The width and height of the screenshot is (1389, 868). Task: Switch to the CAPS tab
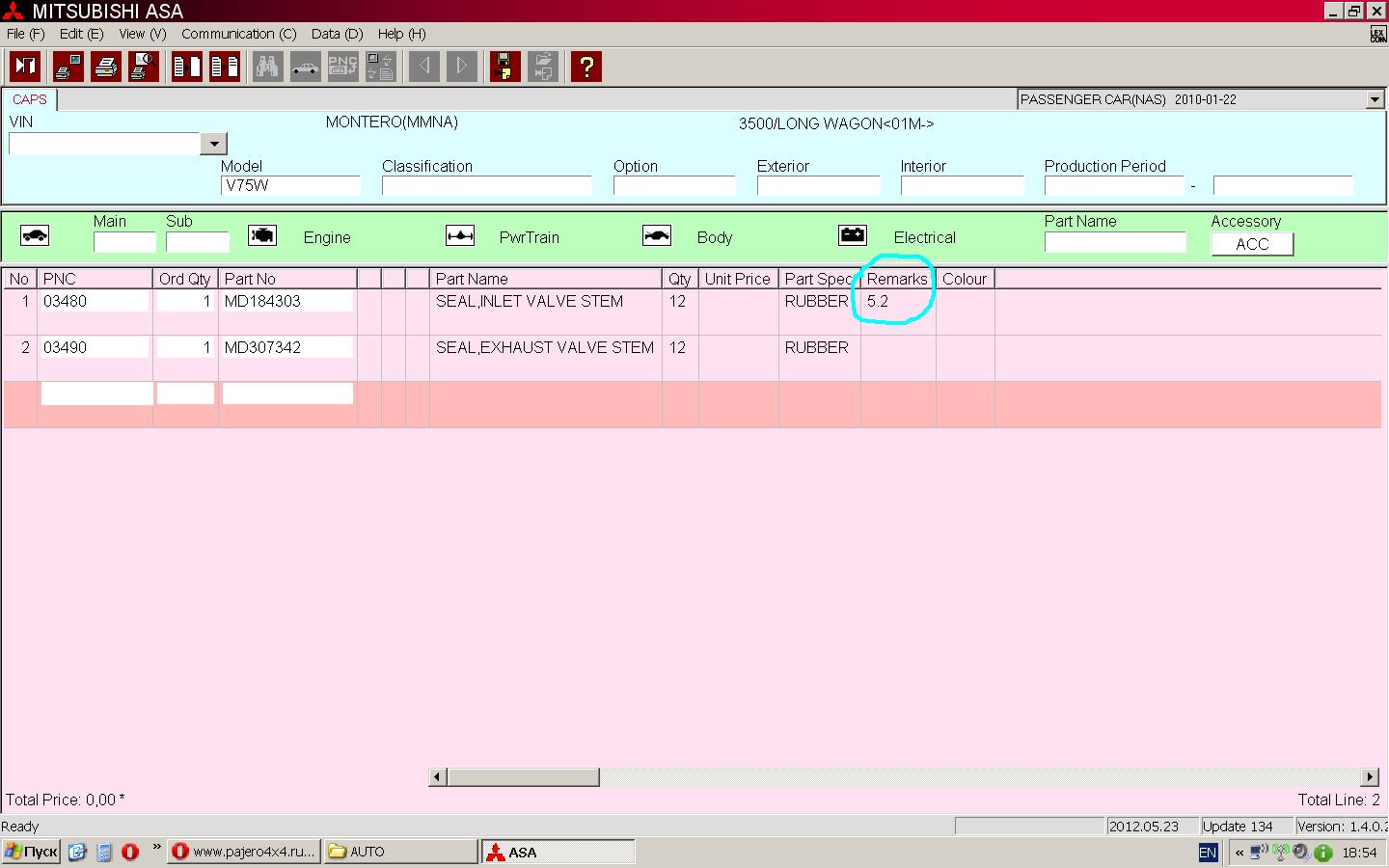(x=30, y=99)
